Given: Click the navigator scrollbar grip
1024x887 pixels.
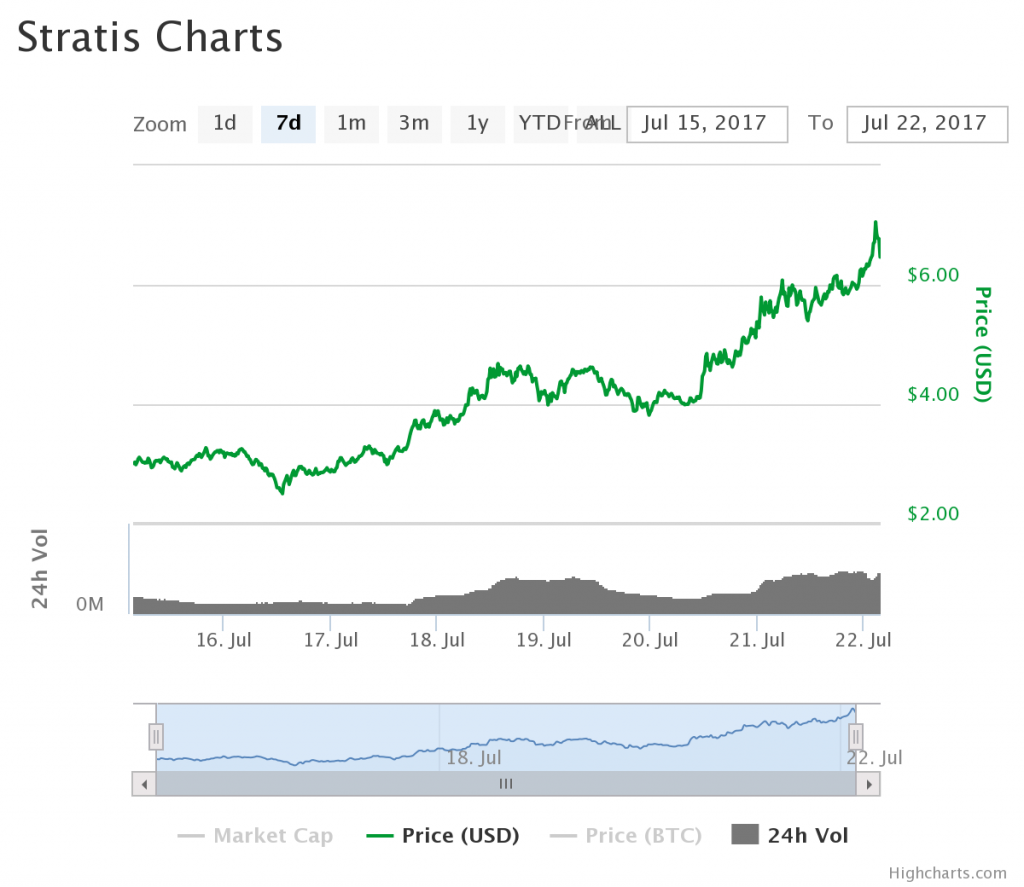Looking at the screenshot, I should coord(506,784).
